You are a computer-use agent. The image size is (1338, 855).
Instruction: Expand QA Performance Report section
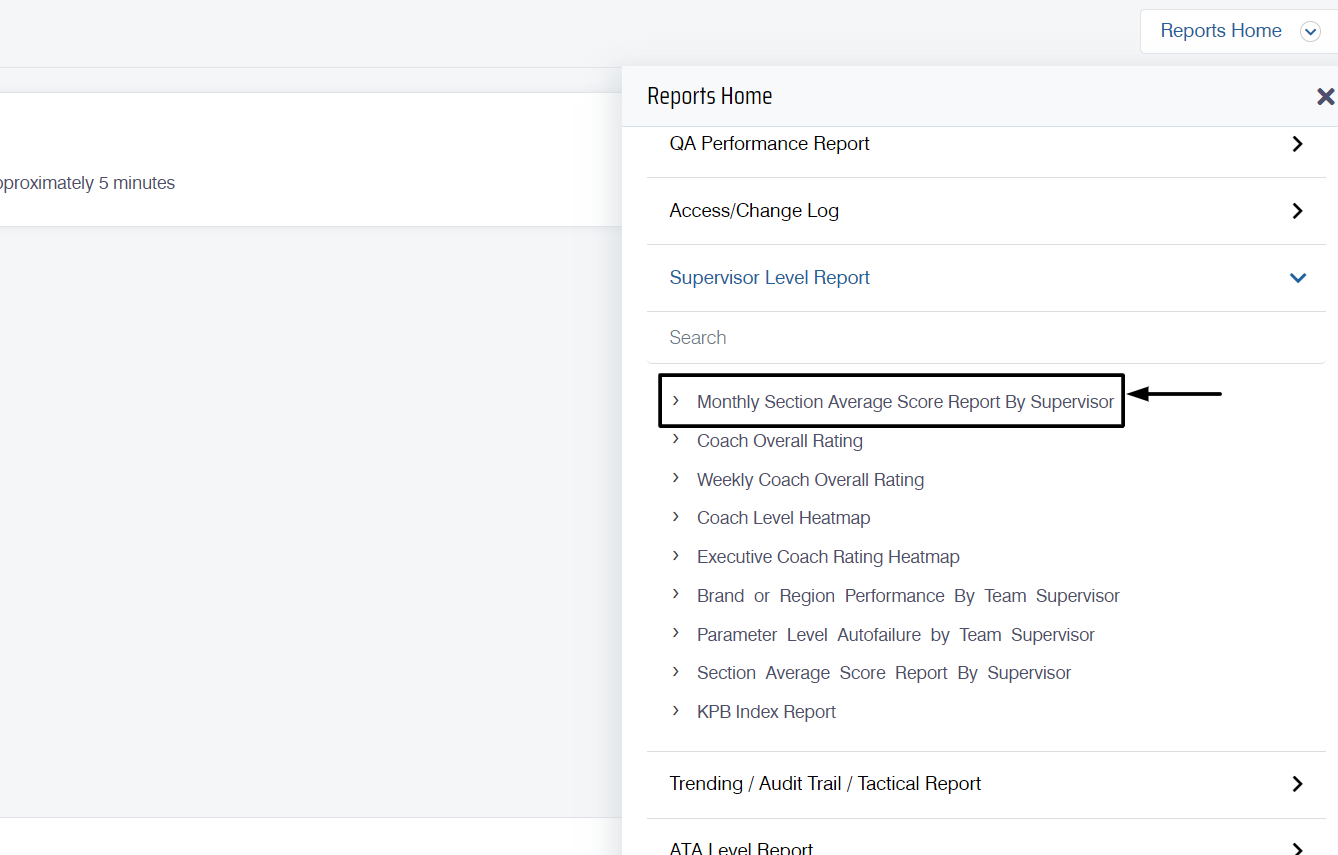pos(986,144)
